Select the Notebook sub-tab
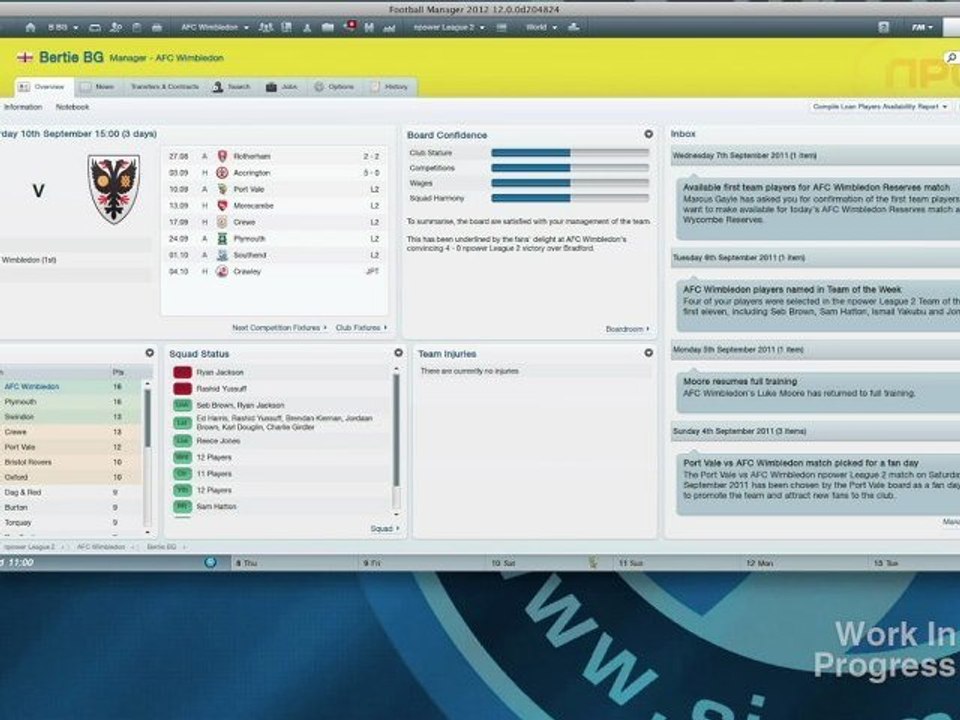960x720 pixels. coord(72,107)
